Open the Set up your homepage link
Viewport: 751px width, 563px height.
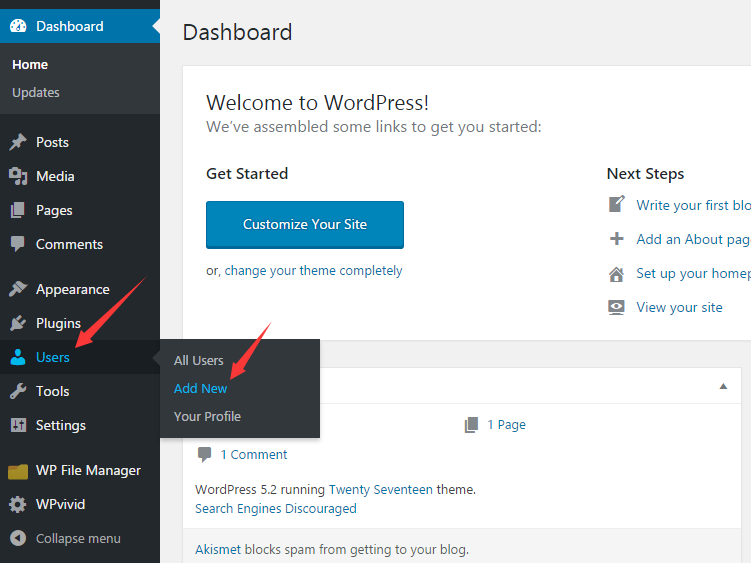pos(694,273)
